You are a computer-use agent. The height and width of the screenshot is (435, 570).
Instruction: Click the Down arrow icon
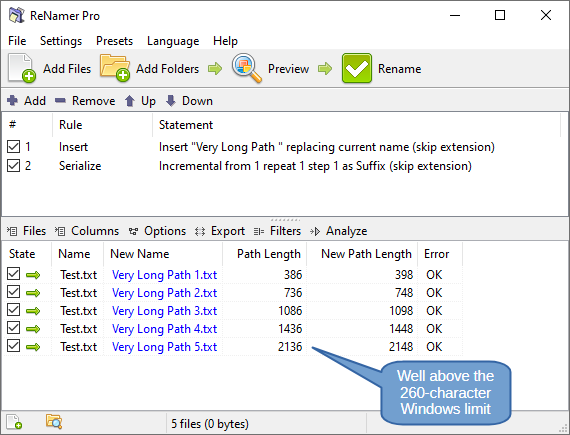click(x=170, y=101)
